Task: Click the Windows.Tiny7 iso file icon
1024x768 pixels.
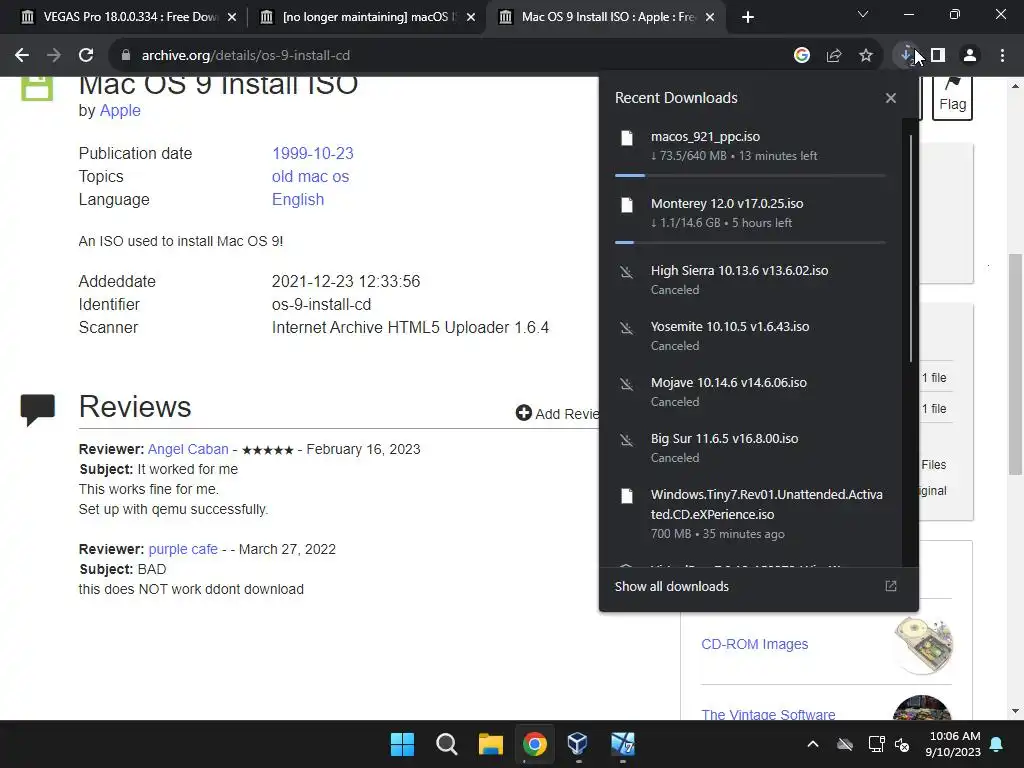Action: tap(627, 496)
